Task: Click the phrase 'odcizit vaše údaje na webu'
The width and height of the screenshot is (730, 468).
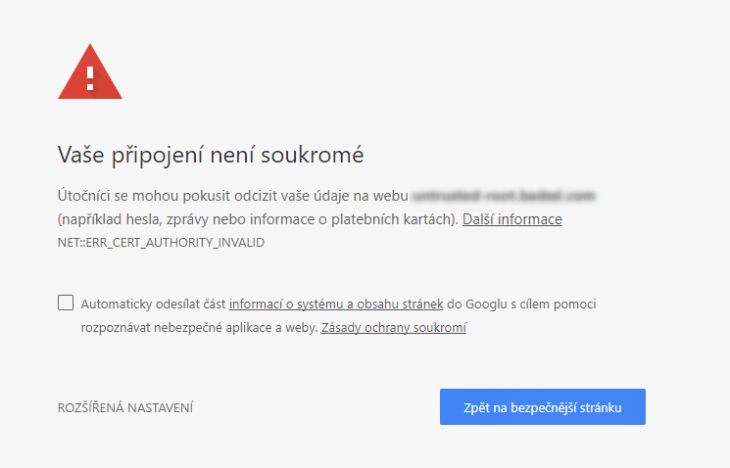Action: (x=321, y=196)
